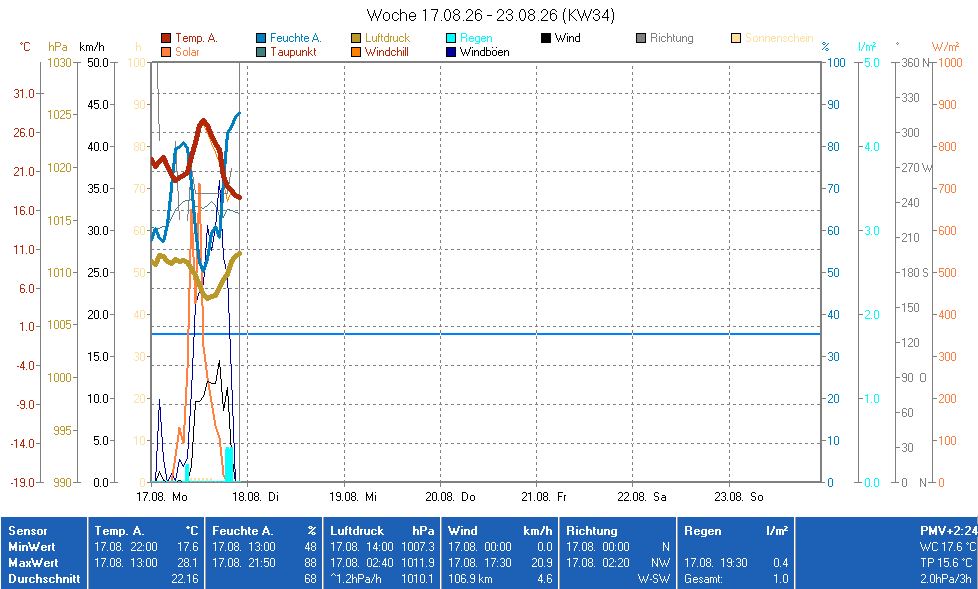Click the 'Luftdruck' table column header
Viewport: 978px width, 589px height.
(x=357, y=531)
